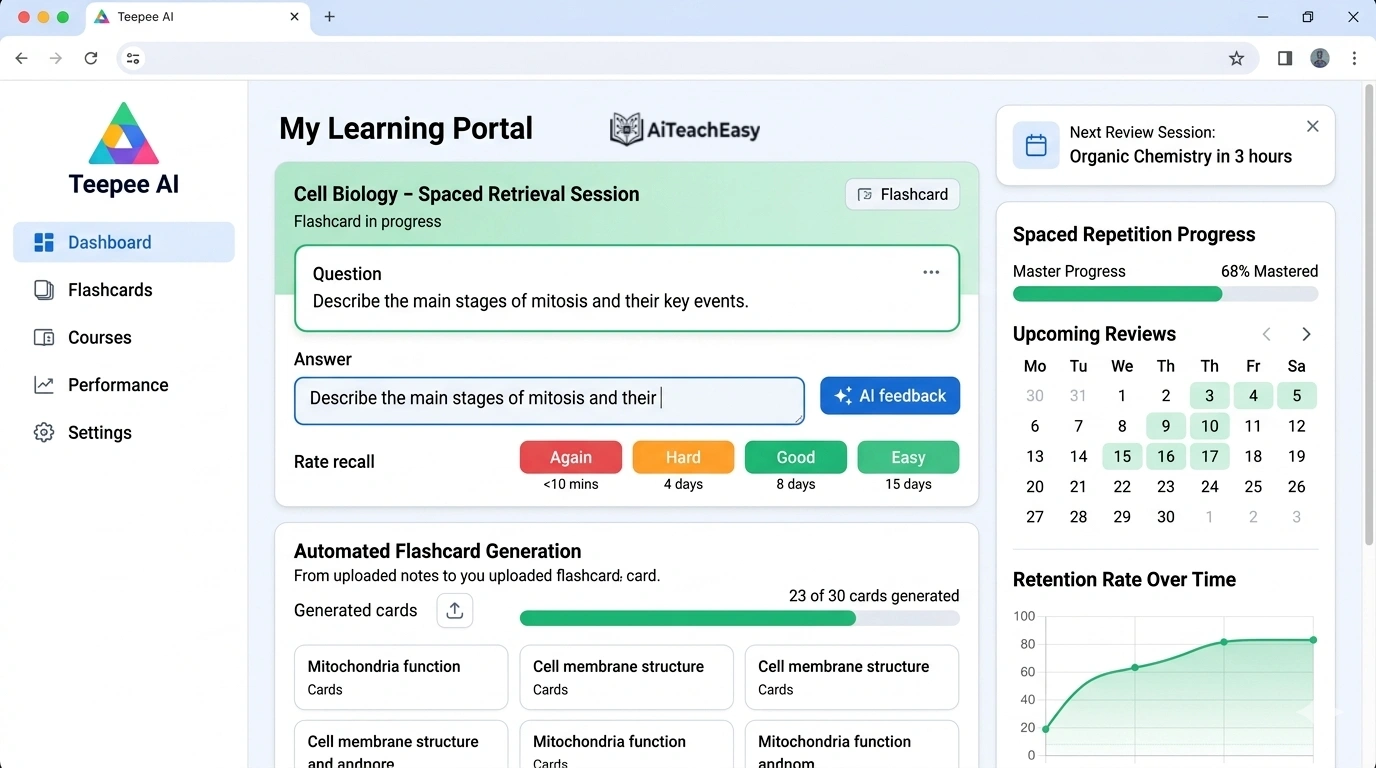Select the Flashcards sidebar icon

coord(43,289)
